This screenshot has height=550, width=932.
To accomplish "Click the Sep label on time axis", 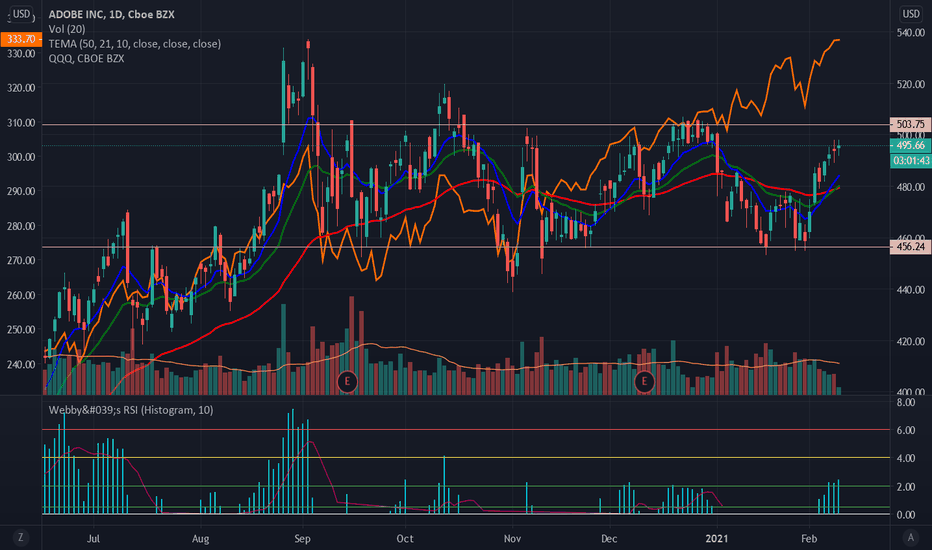I will tap(303, 539).
